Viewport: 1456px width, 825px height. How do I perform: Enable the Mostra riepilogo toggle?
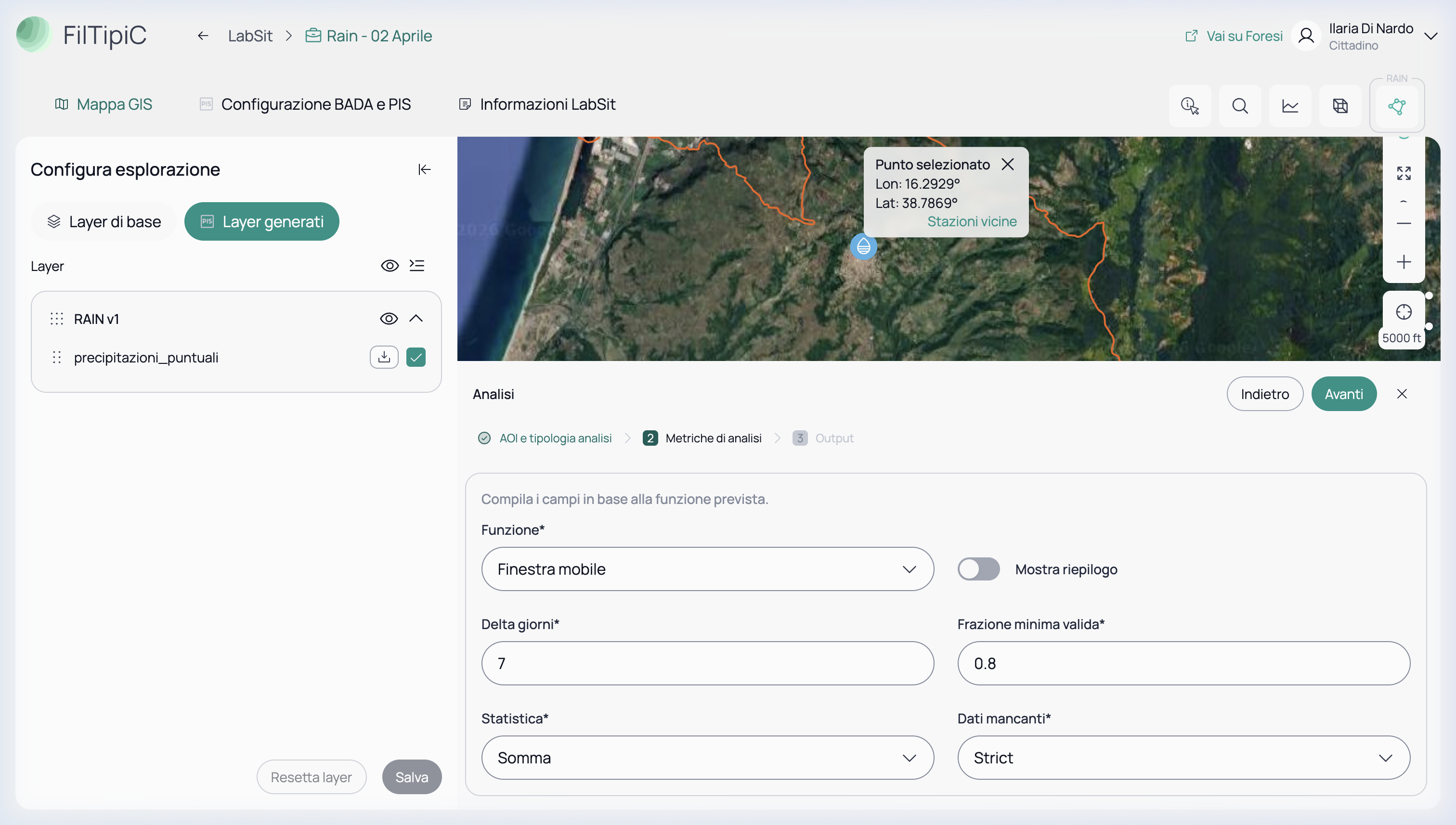point(979,569)
